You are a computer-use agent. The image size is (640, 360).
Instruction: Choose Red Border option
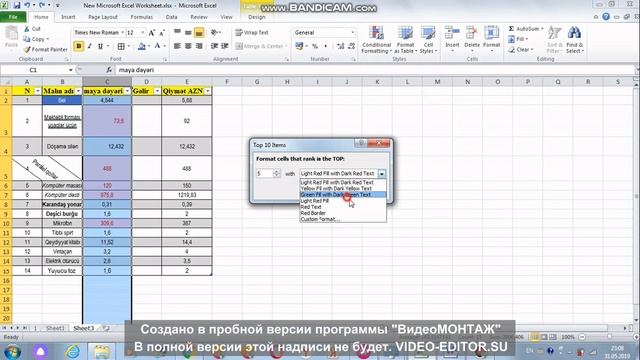(x=342, y=213)
